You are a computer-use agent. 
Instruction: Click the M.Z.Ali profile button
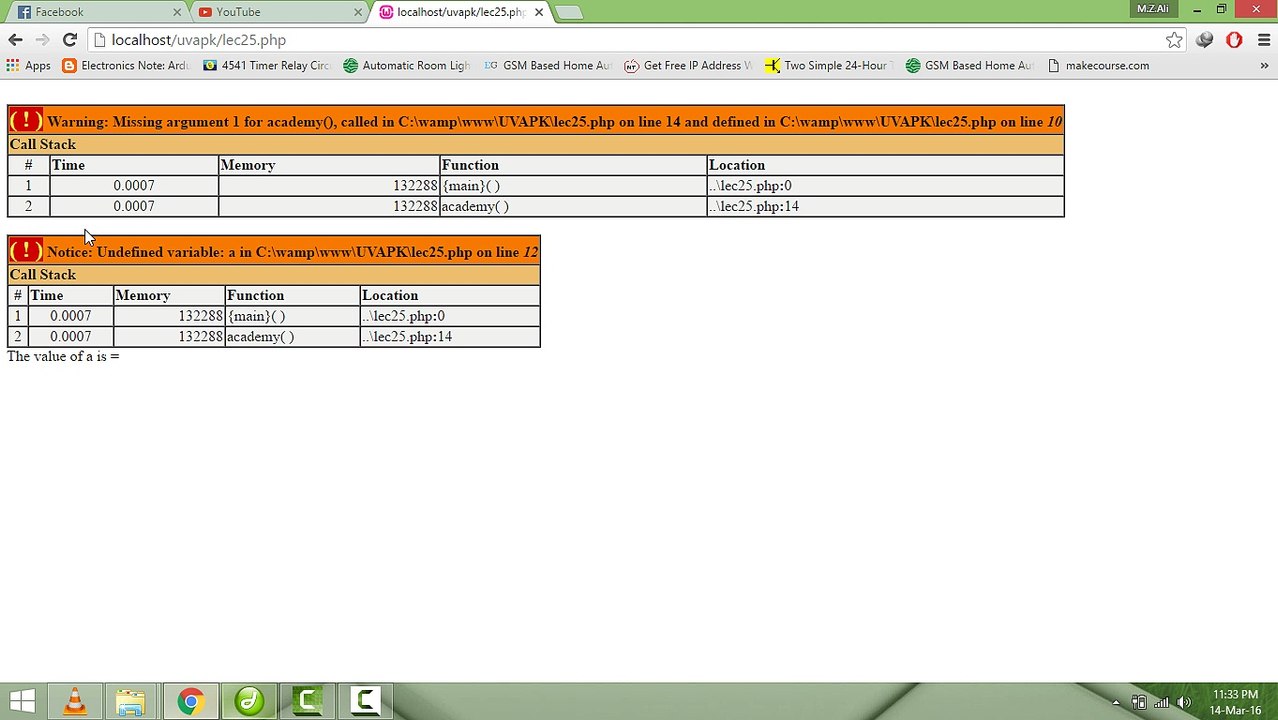[1152, 9]
